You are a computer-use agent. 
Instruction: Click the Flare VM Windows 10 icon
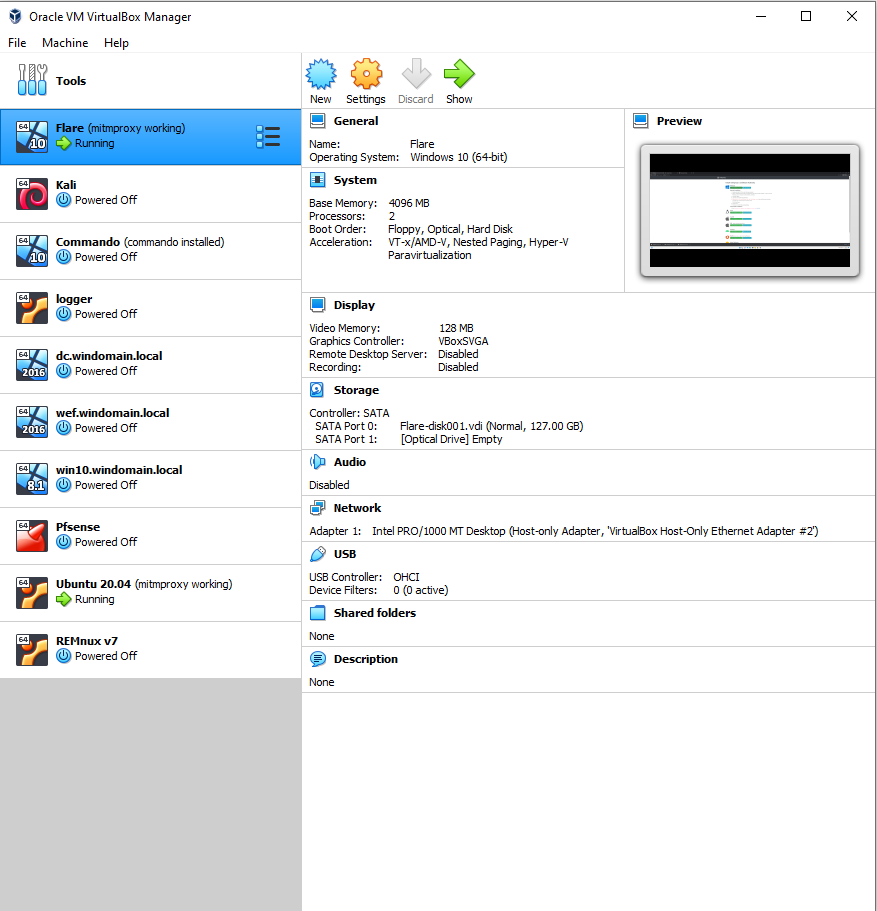32,137
